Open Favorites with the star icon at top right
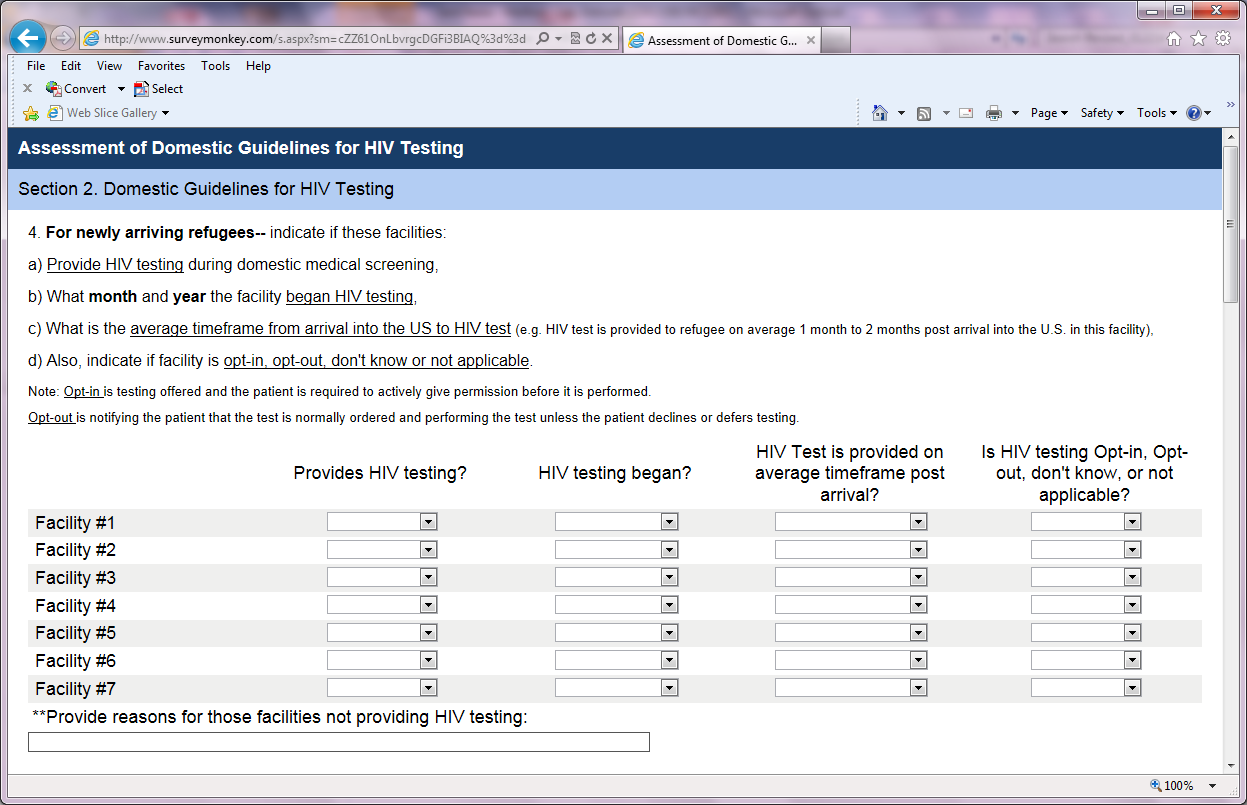The height and width of the screenshot is (805, 1247). click(x=1198, y=39)
